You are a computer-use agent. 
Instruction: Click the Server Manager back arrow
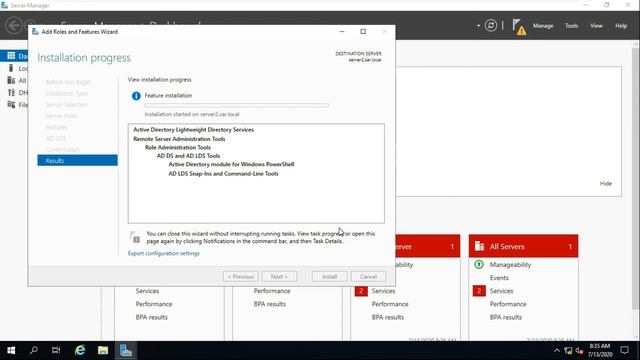pos(14,25)
